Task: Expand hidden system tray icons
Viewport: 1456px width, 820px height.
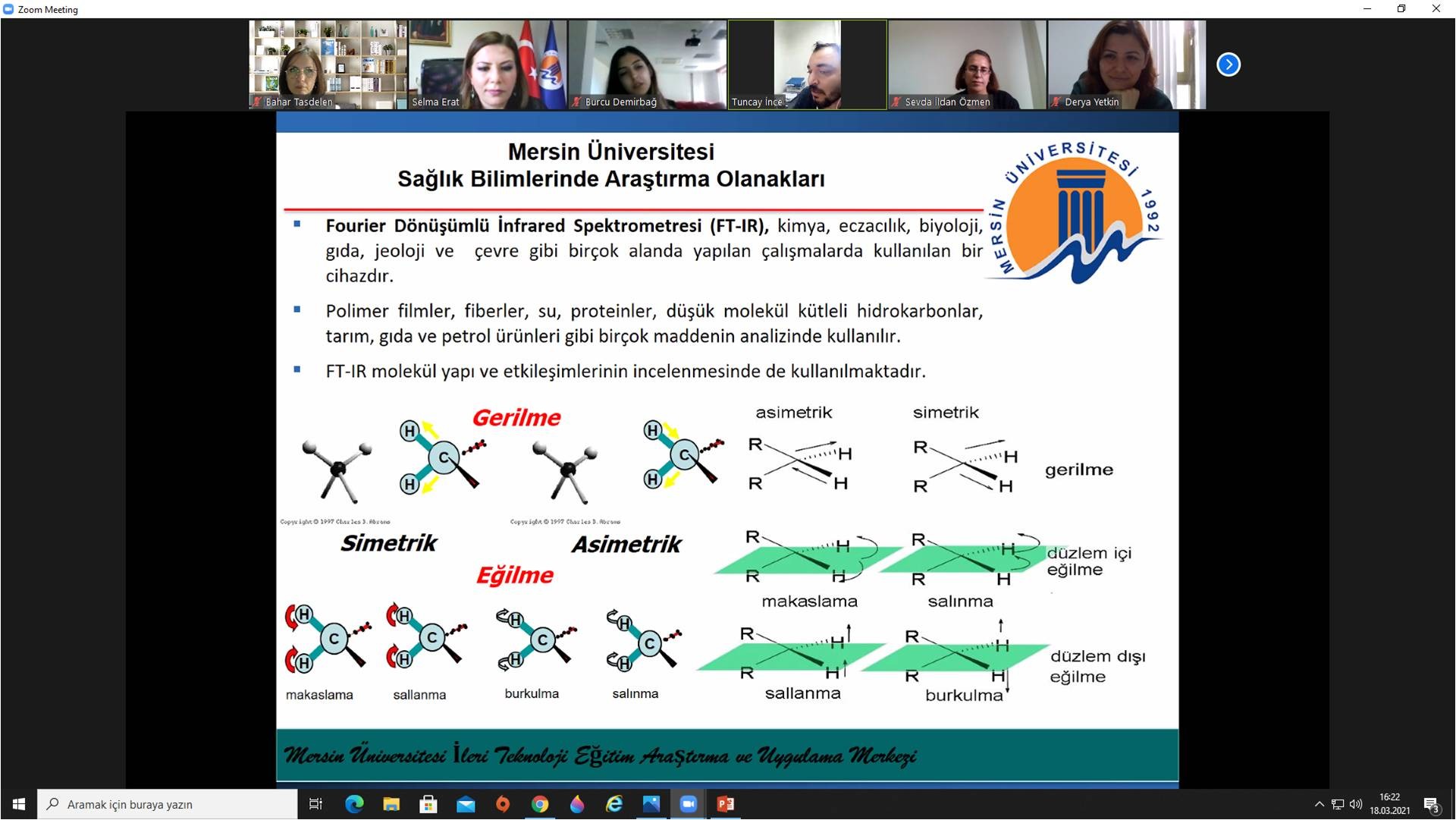Action: tap(1319, 804)
